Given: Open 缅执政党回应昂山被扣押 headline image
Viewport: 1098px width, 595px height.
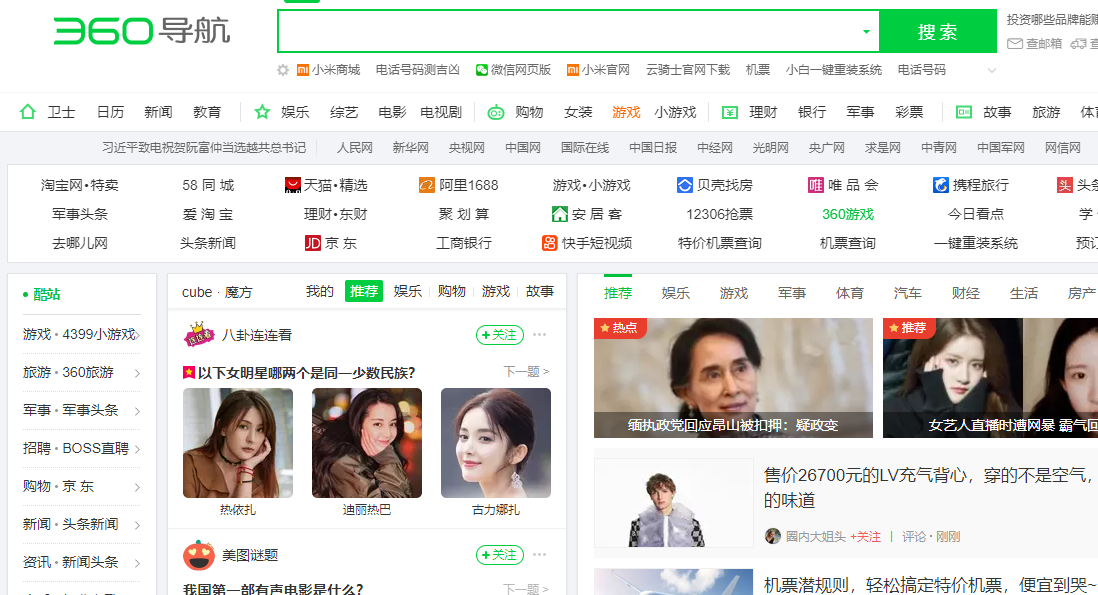Looking at the screenshot, I should [x=733, y=378].
